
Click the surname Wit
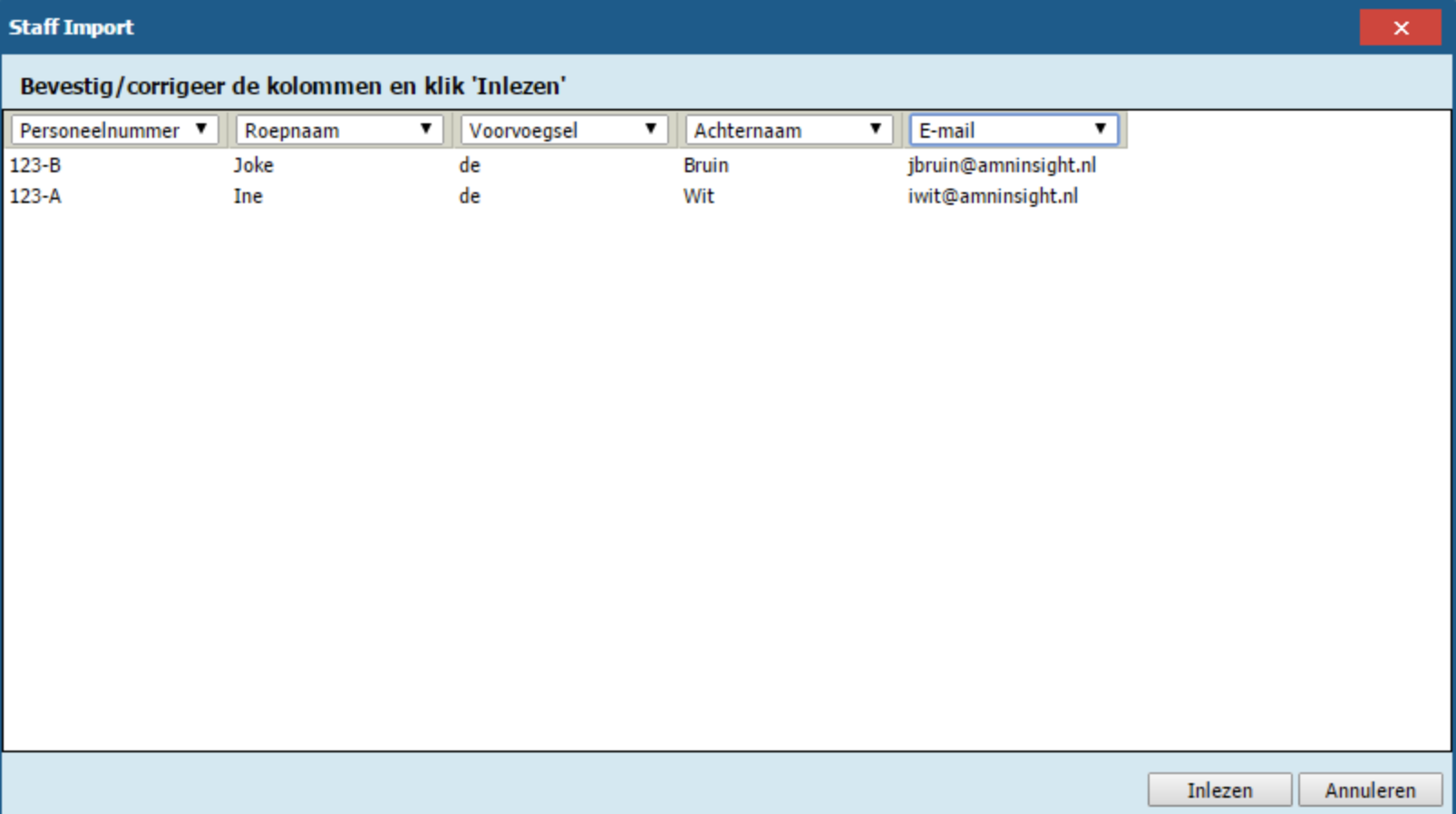(x=698, y=197)
